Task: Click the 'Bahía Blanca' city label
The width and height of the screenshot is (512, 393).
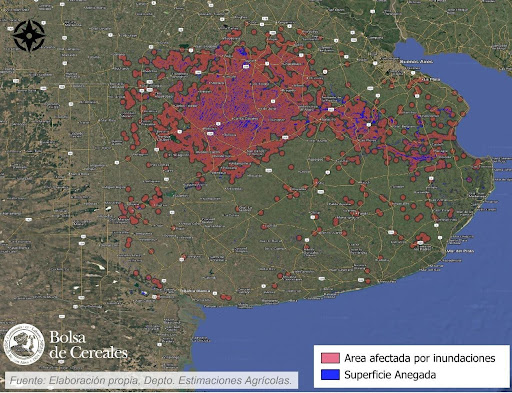Action: pos(196,291)
